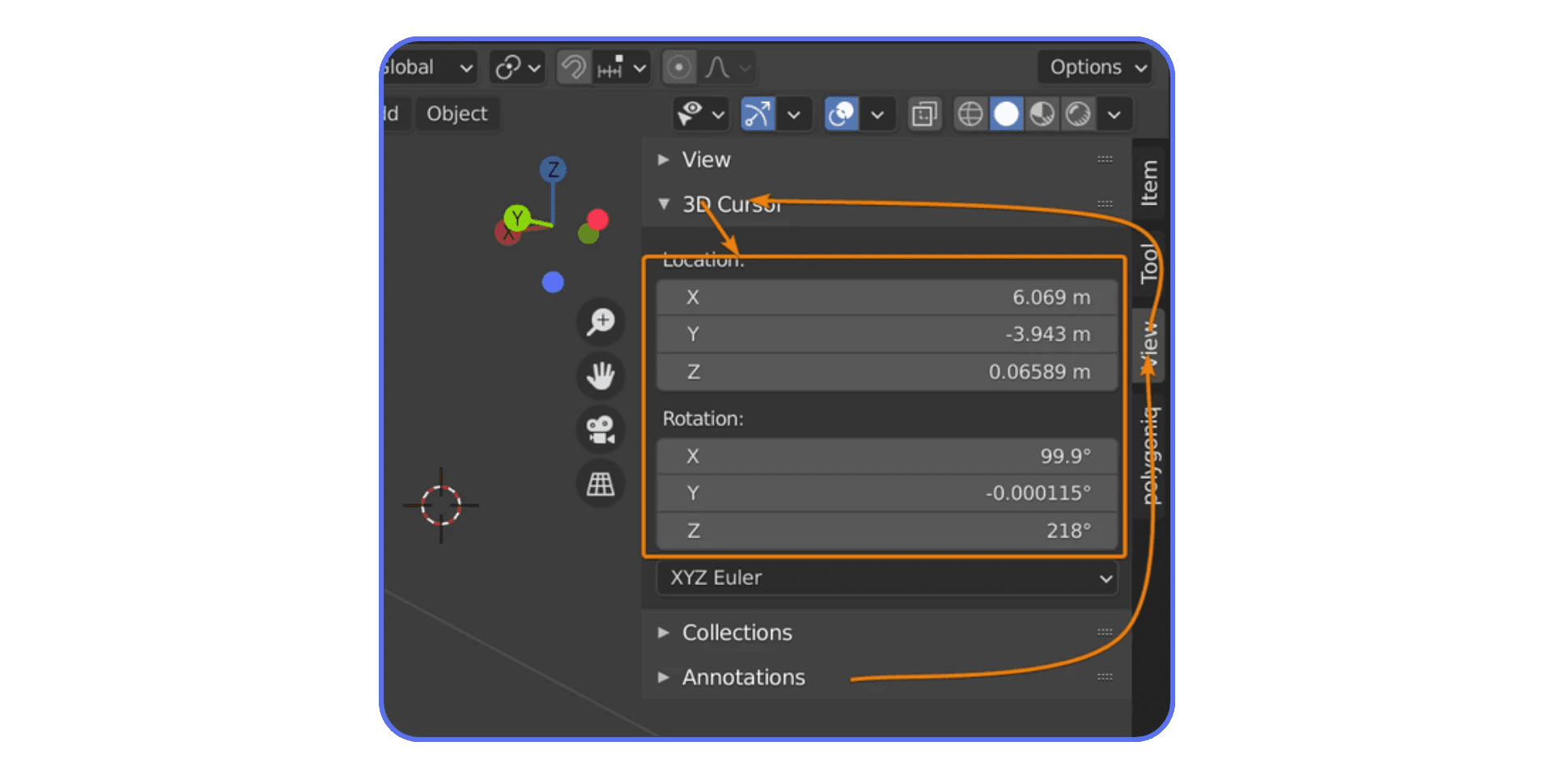Switch to Rendered viewport shading
Viewport: 1554px width, 784px height.
click(1076, 114)
